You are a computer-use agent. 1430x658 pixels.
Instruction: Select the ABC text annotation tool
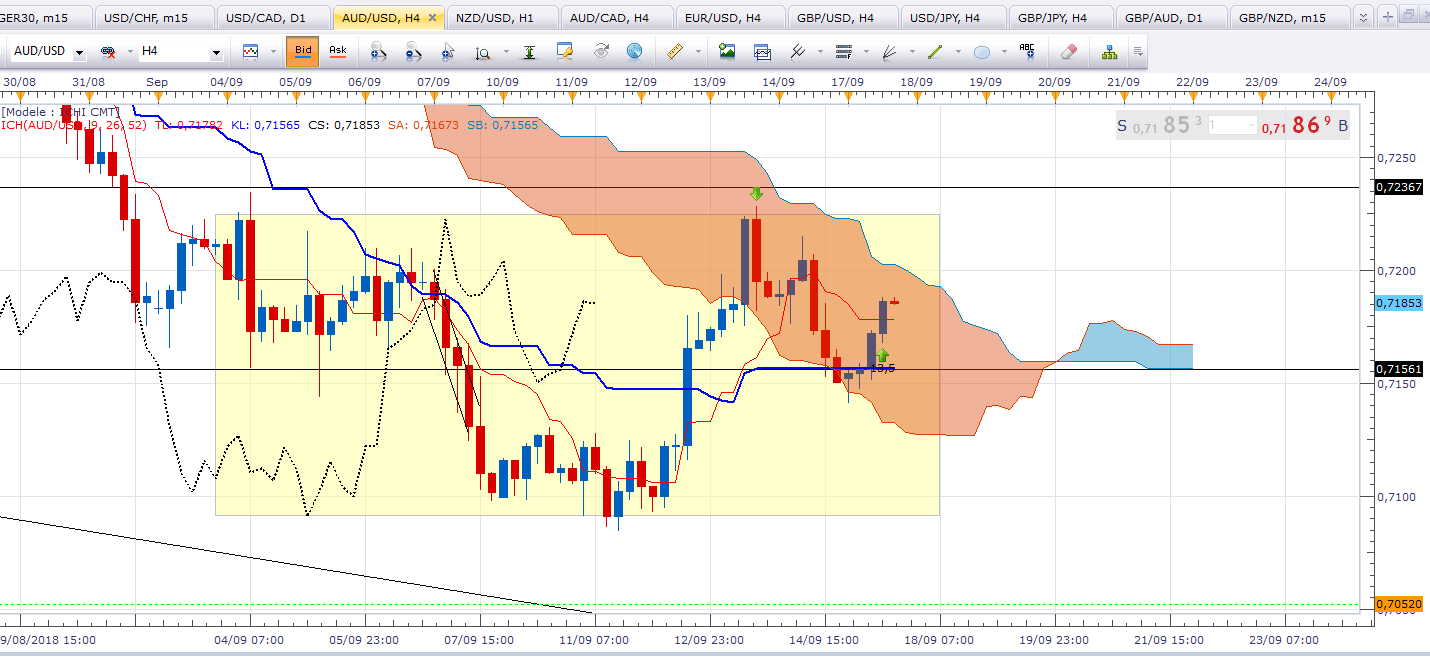tap(1027, 51)
